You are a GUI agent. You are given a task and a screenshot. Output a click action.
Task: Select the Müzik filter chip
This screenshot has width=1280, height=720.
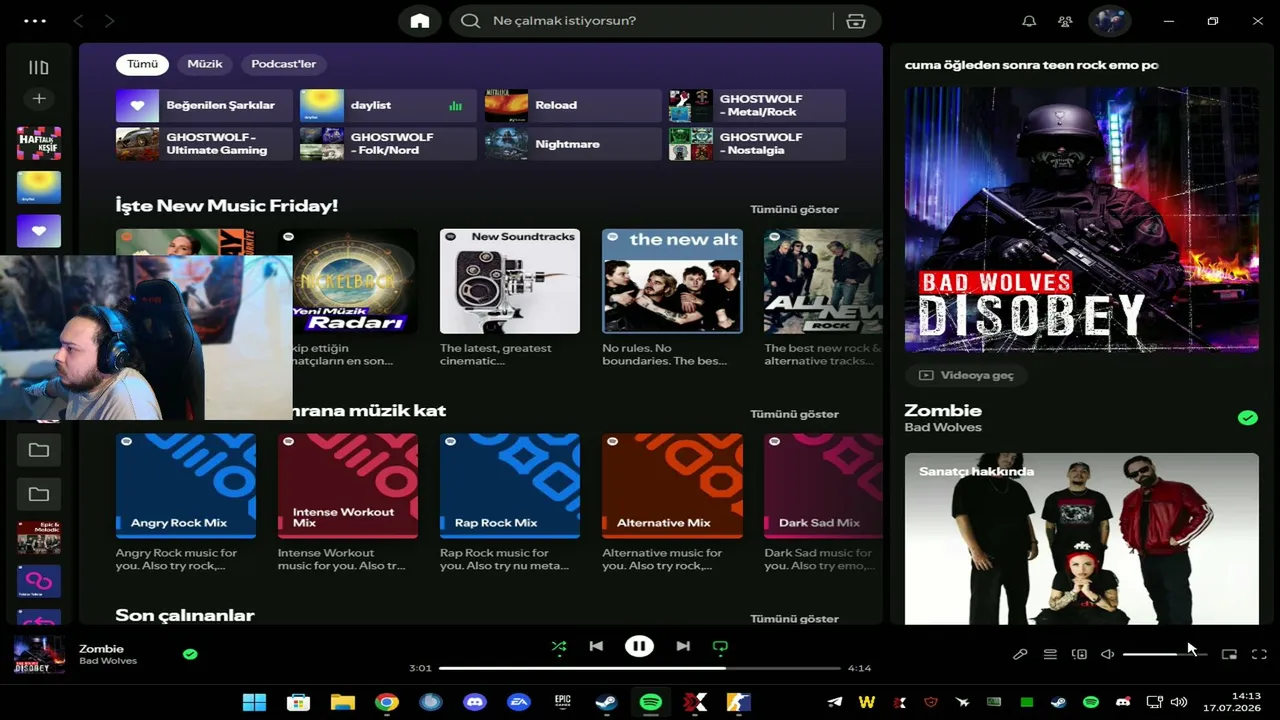pyautogui.click(x=205, y=64)
